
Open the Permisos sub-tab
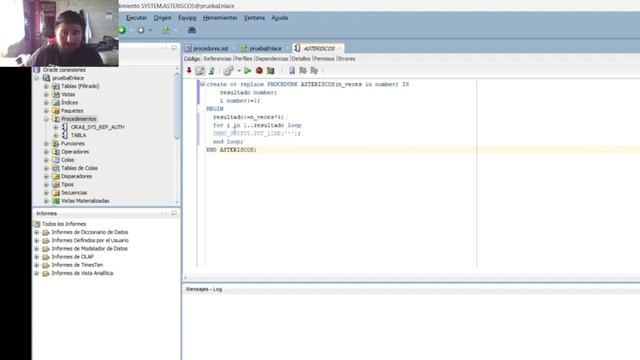tap(324, 59)
